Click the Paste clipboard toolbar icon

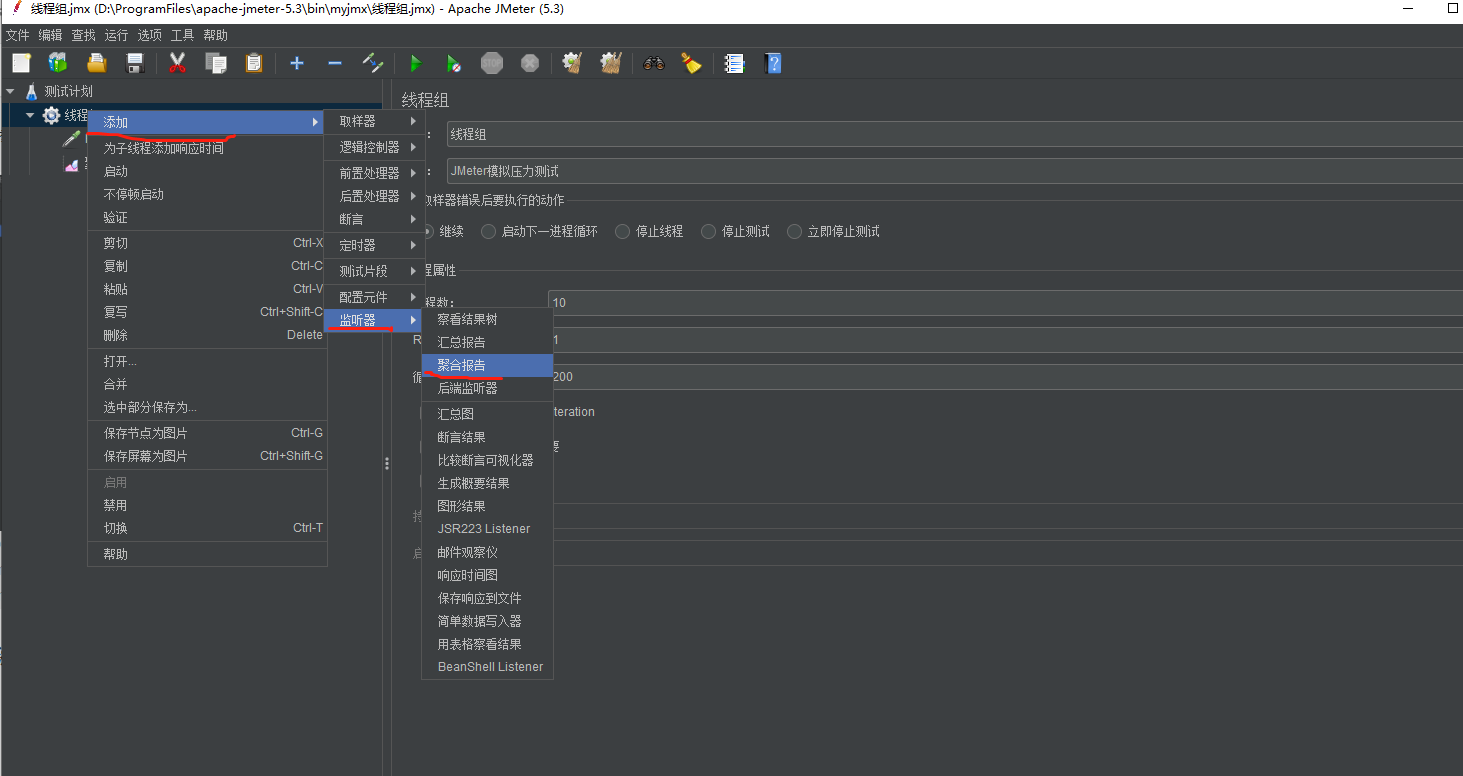(254, 63)
